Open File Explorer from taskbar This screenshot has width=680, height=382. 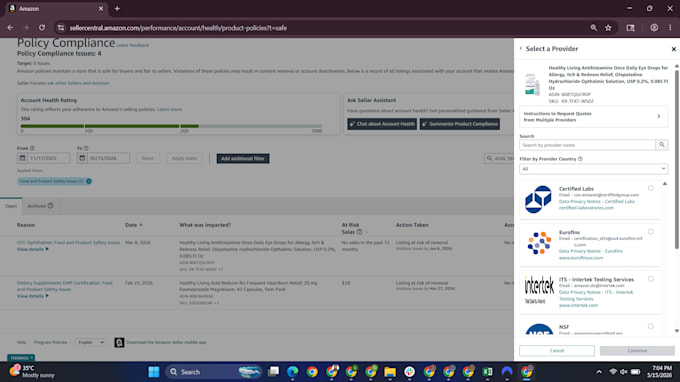[x=390, y=372]
